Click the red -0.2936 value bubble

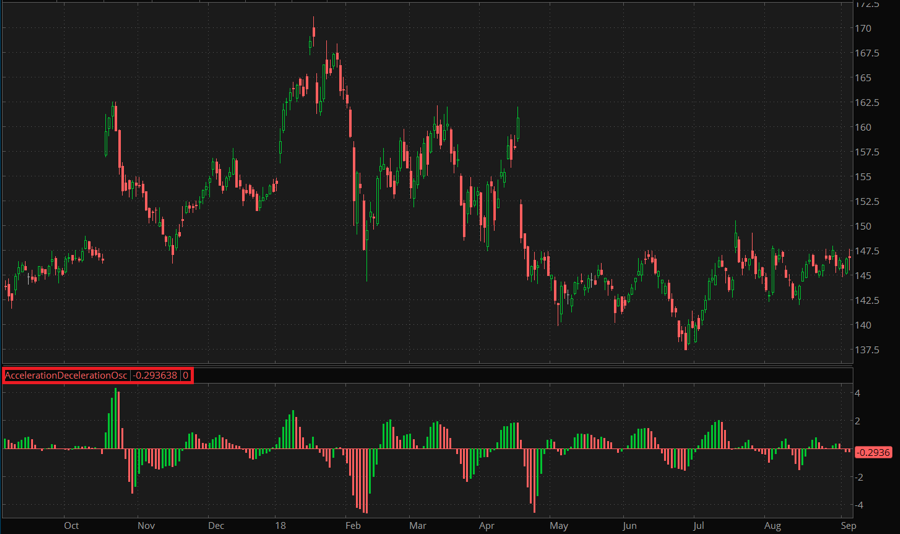874,452
